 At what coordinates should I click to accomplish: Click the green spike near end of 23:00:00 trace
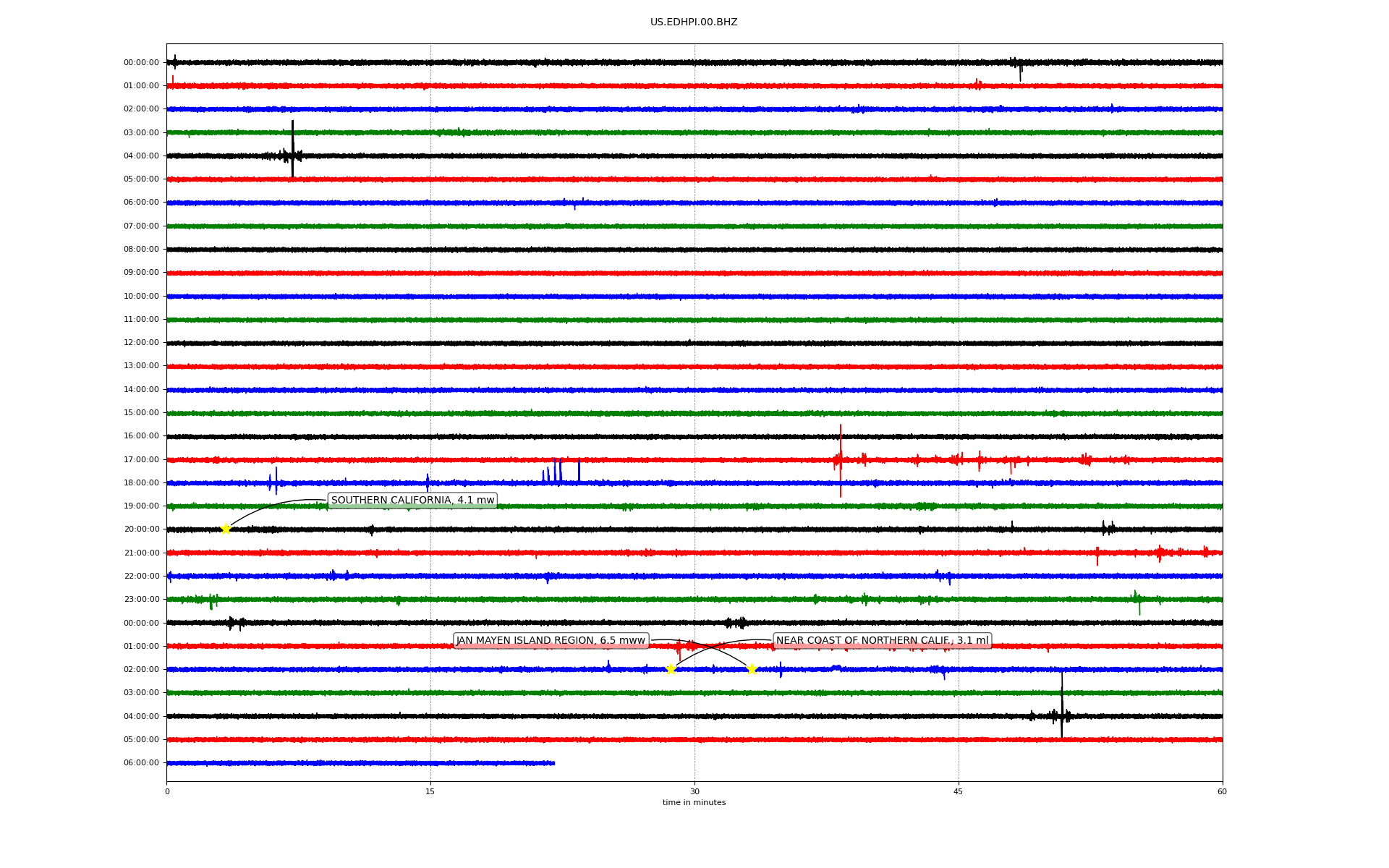coord(1139,604)
